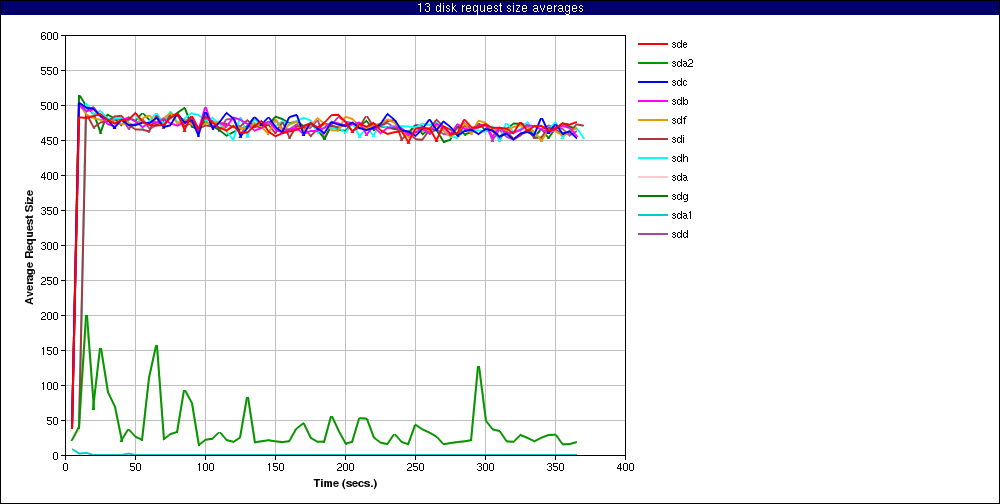Click the x-axis tick value 200
This screenshot has height=504, width=1000.
345,467
